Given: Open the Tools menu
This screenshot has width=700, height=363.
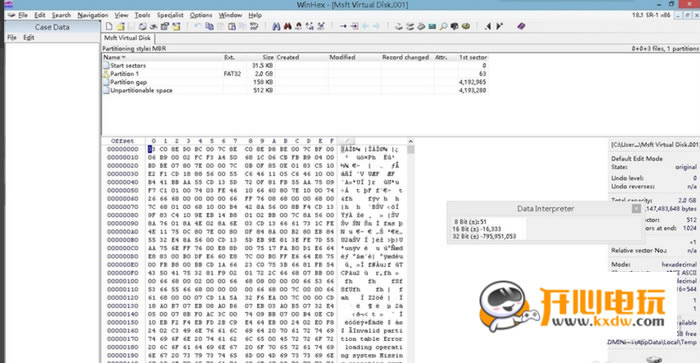Looking at the screenshot, I should (142, 15).
